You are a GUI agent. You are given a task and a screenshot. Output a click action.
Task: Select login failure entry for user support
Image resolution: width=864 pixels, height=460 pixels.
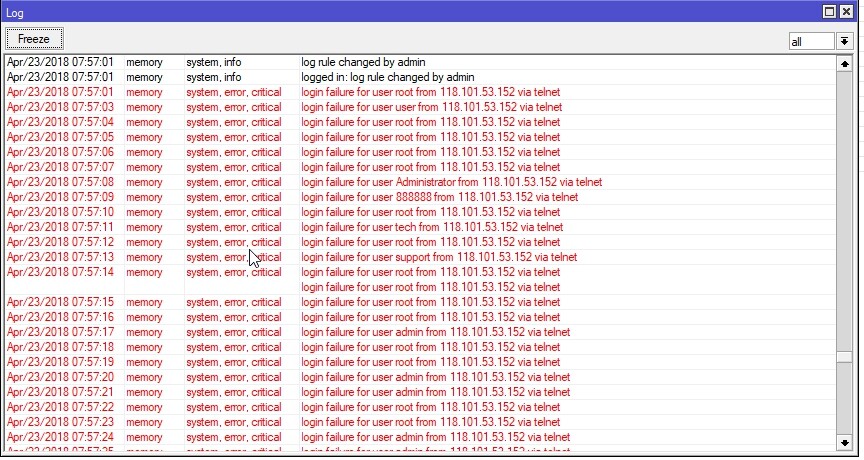pyautogui.click(x=438, y=257)
